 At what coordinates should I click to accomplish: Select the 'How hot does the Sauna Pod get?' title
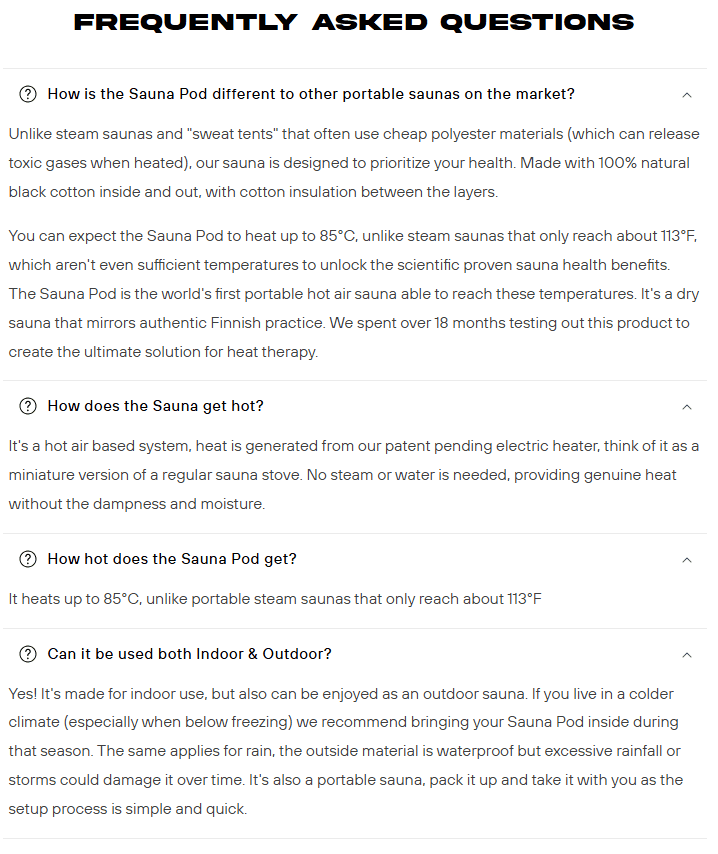tap(172, 559)
